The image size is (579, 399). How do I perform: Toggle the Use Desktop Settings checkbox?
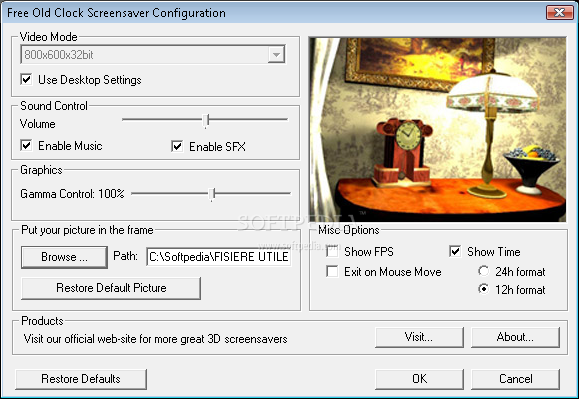pyautogui.click(x=26, y=79)
